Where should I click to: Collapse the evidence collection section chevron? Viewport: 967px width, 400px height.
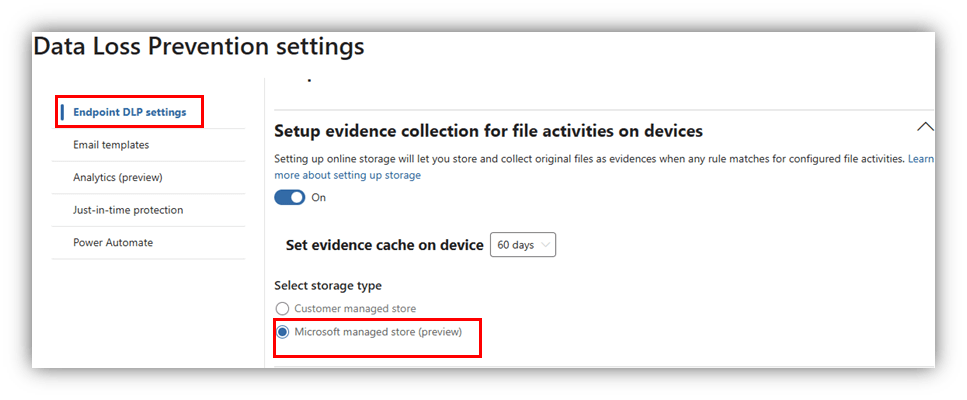coord(925,127)
